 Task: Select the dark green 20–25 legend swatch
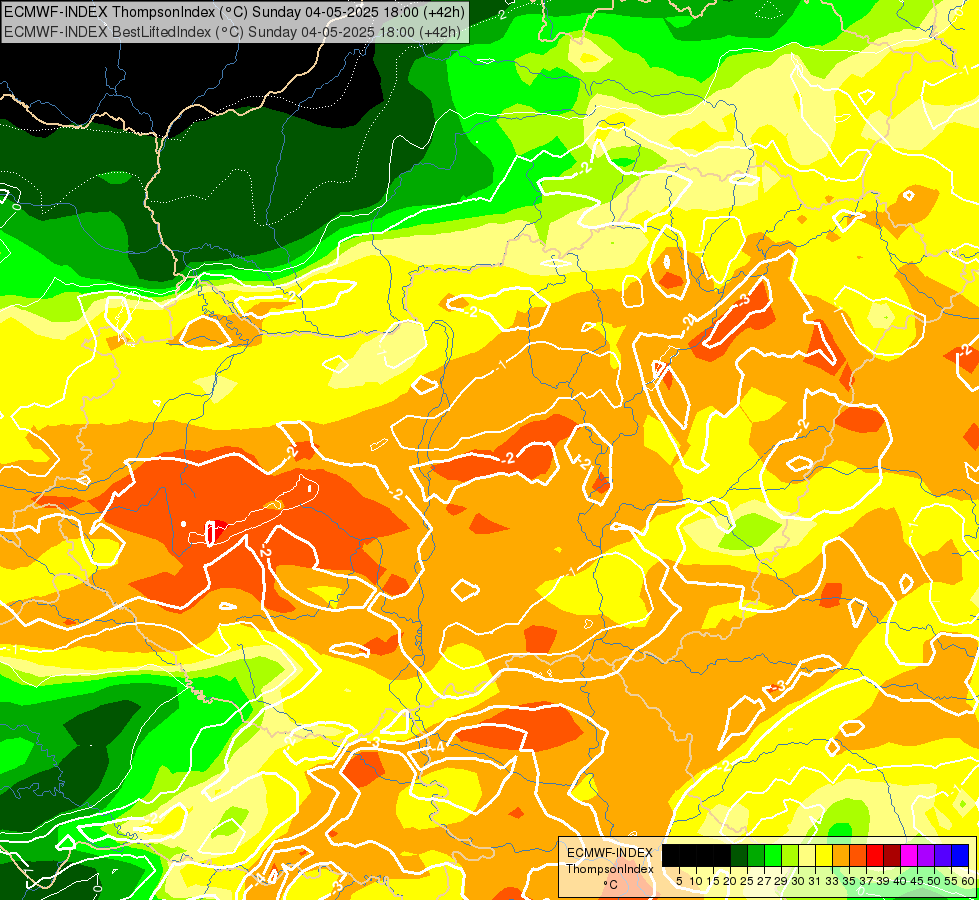coord(739,855)
